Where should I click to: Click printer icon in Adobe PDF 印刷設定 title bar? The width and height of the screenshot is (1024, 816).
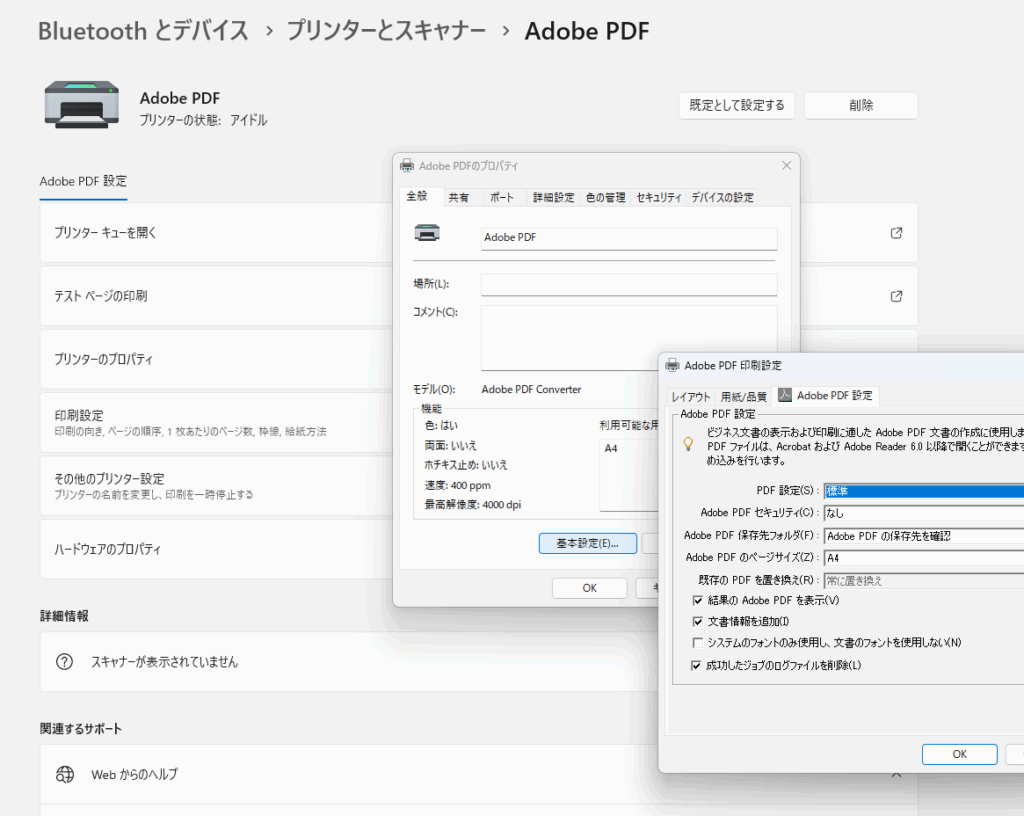coord(673,365)
